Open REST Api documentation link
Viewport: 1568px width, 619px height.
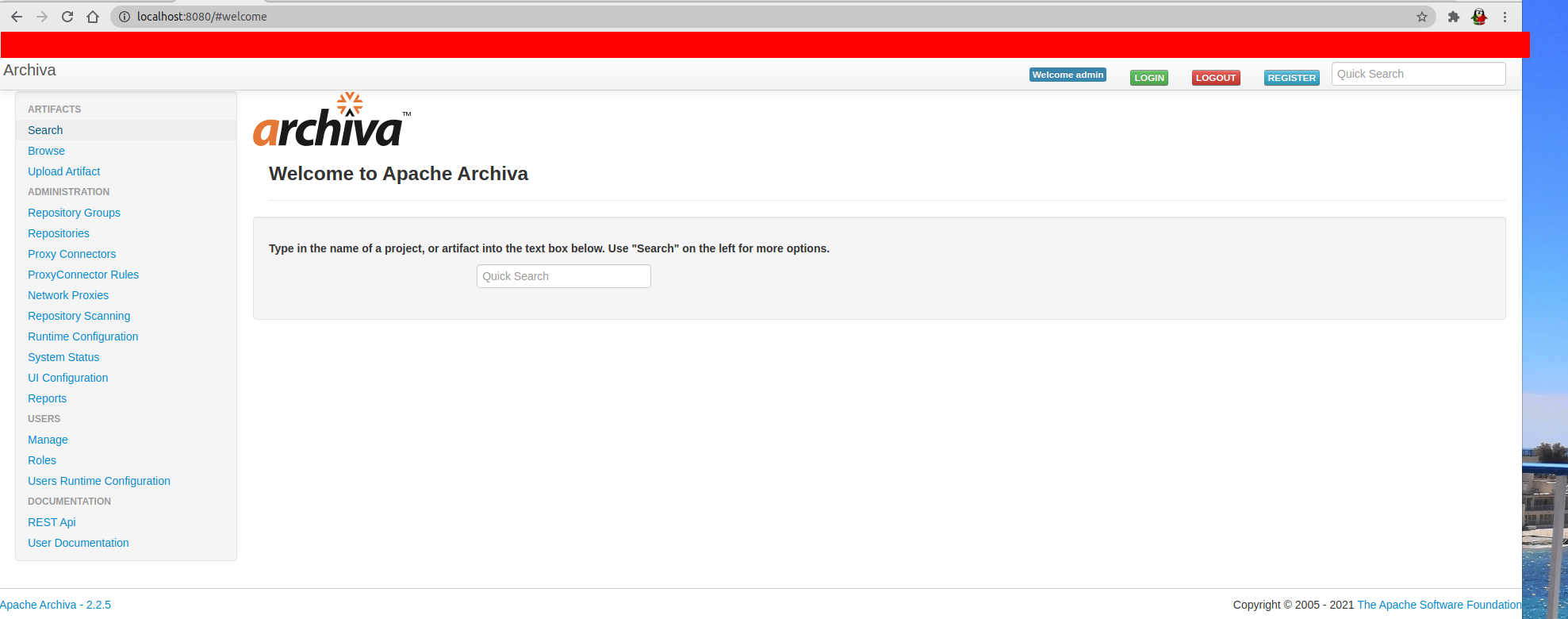tap(52, 522)
